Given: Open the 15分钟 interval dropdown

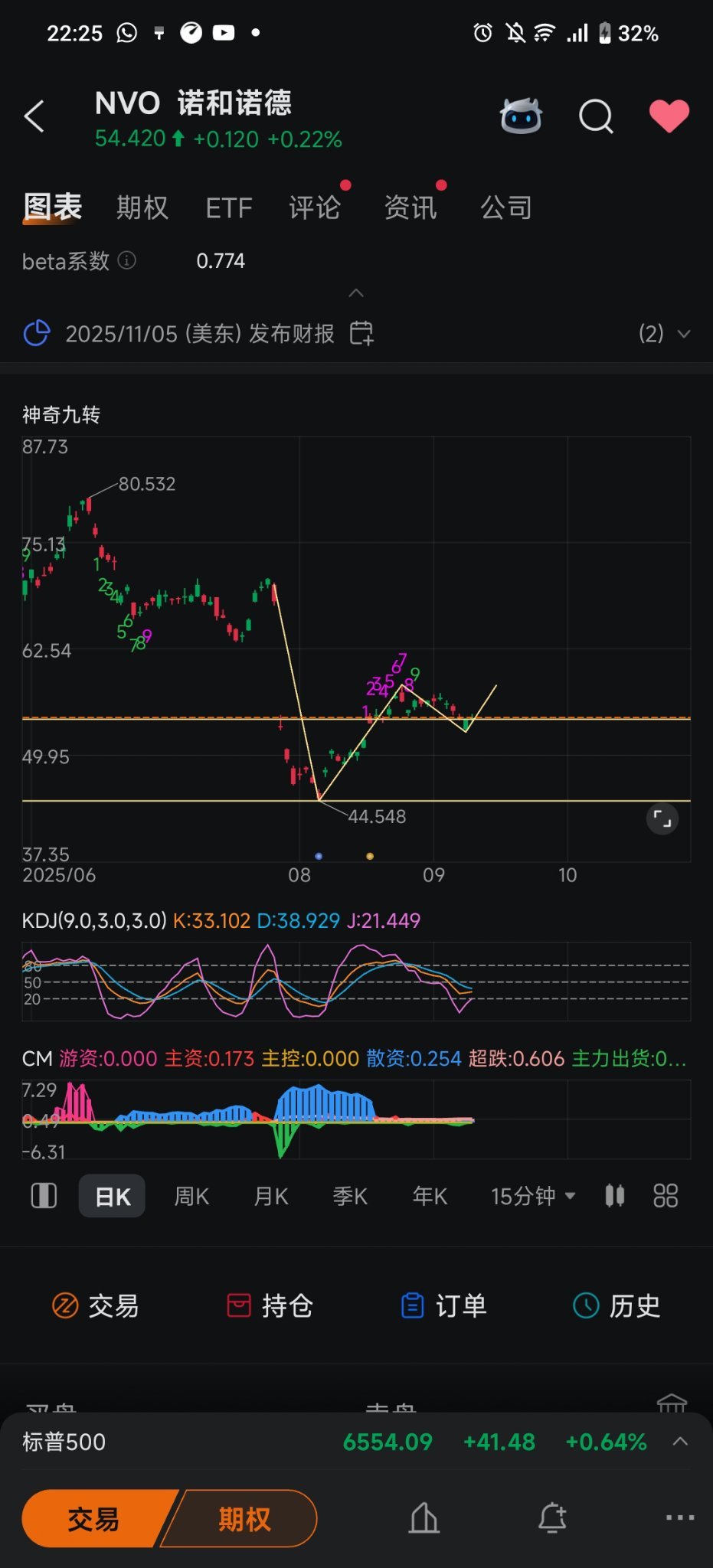Looking at the screenshot, I should point(533,1196).
